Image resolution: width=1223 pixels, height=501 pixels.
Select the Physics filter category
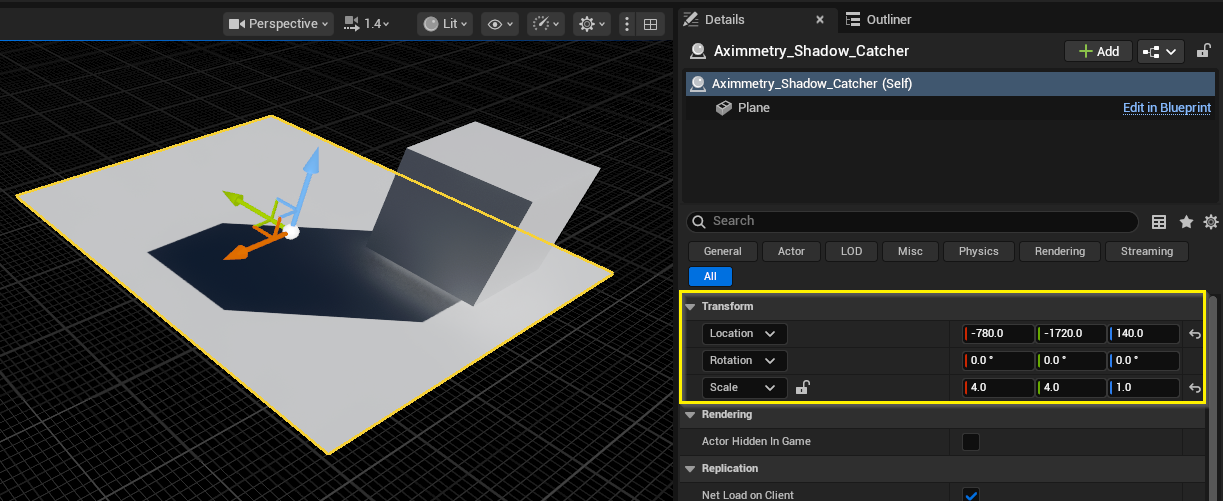click(978, 252)
